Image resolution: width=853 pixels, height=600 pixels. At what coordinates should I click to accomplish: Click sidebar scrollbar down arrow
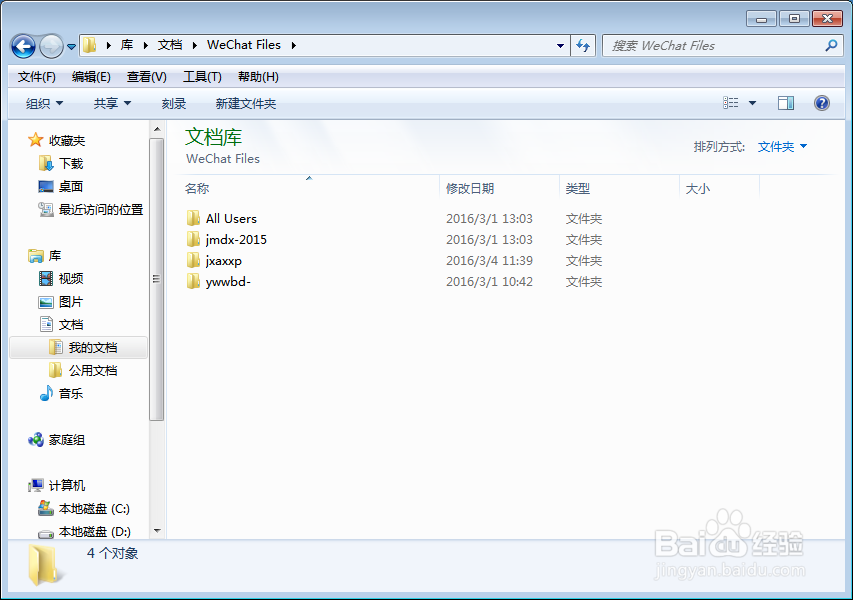(x=157, y=530)
